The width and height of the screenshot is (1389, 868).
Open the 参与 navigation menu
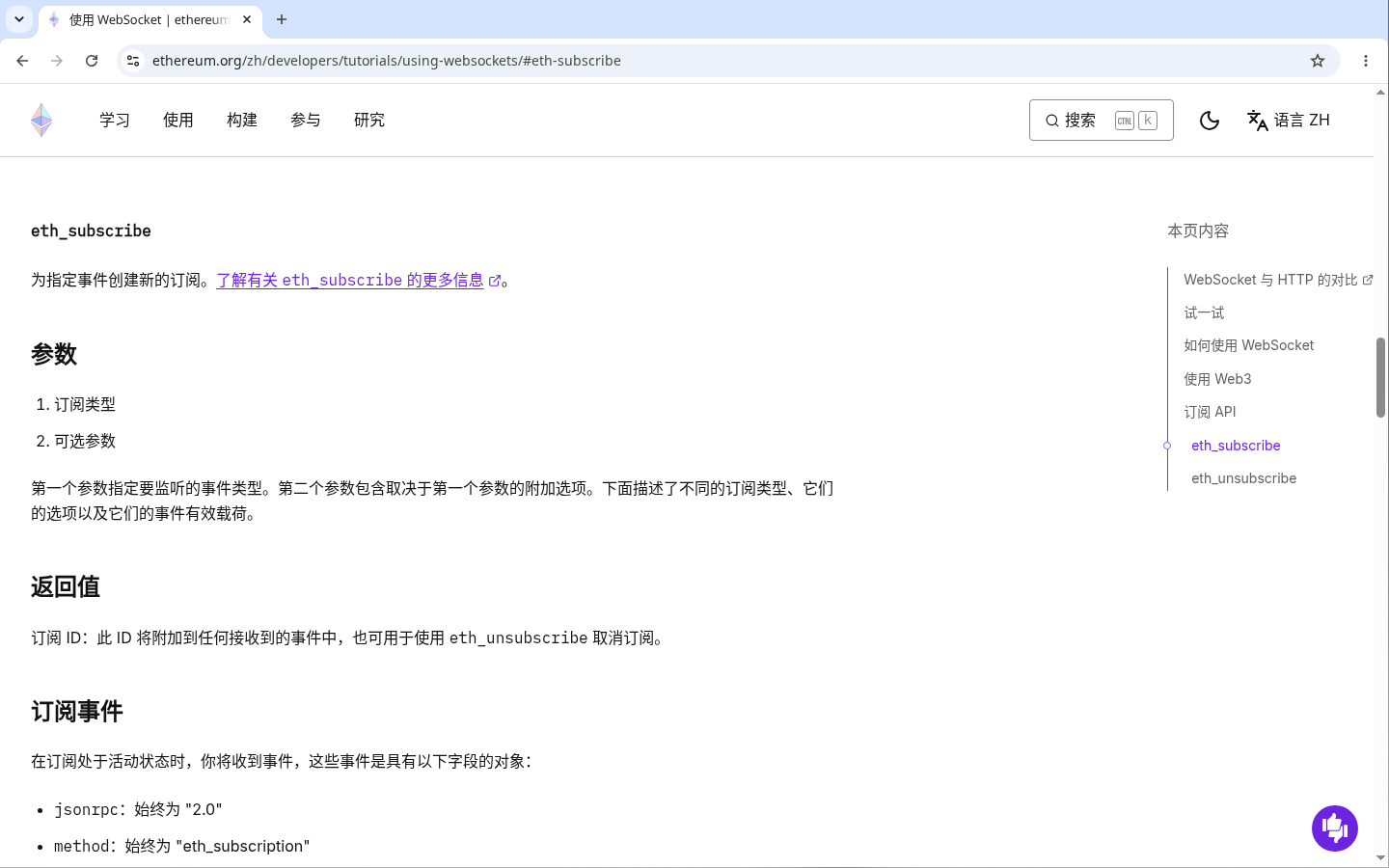tap(306, 121)
